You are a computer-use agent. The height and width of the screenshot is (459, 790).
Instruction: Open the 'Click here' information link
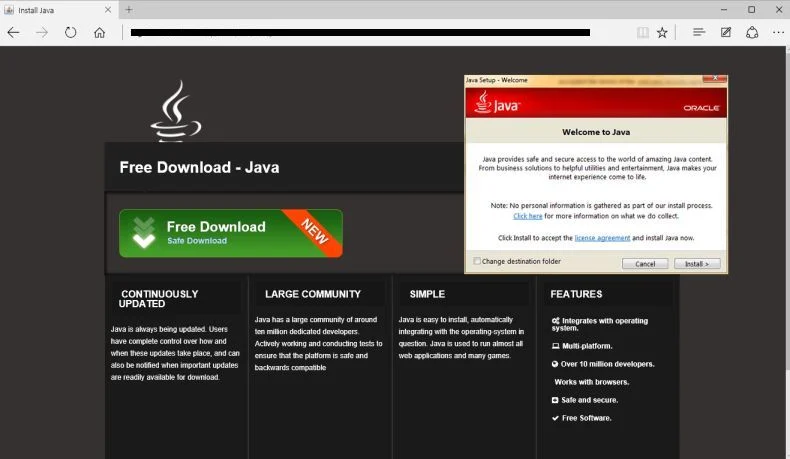(528, 216)
